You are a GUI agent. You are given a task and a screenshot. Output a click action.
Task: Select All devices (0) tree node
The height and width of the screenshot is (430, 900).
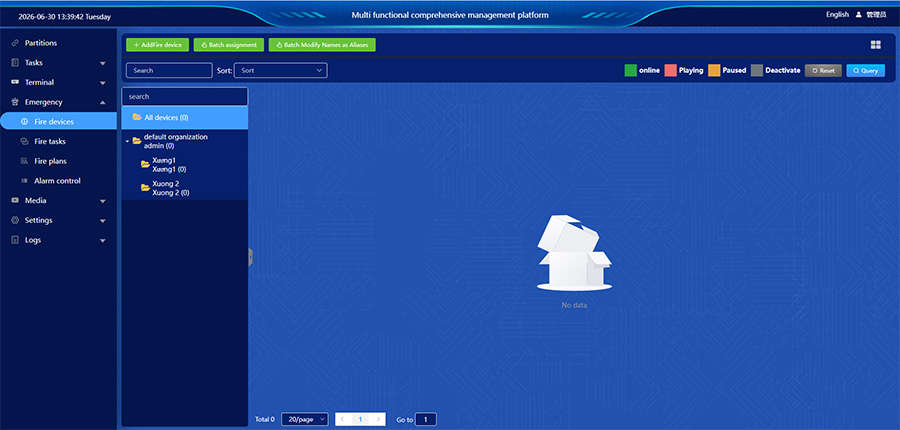(185, 117)
